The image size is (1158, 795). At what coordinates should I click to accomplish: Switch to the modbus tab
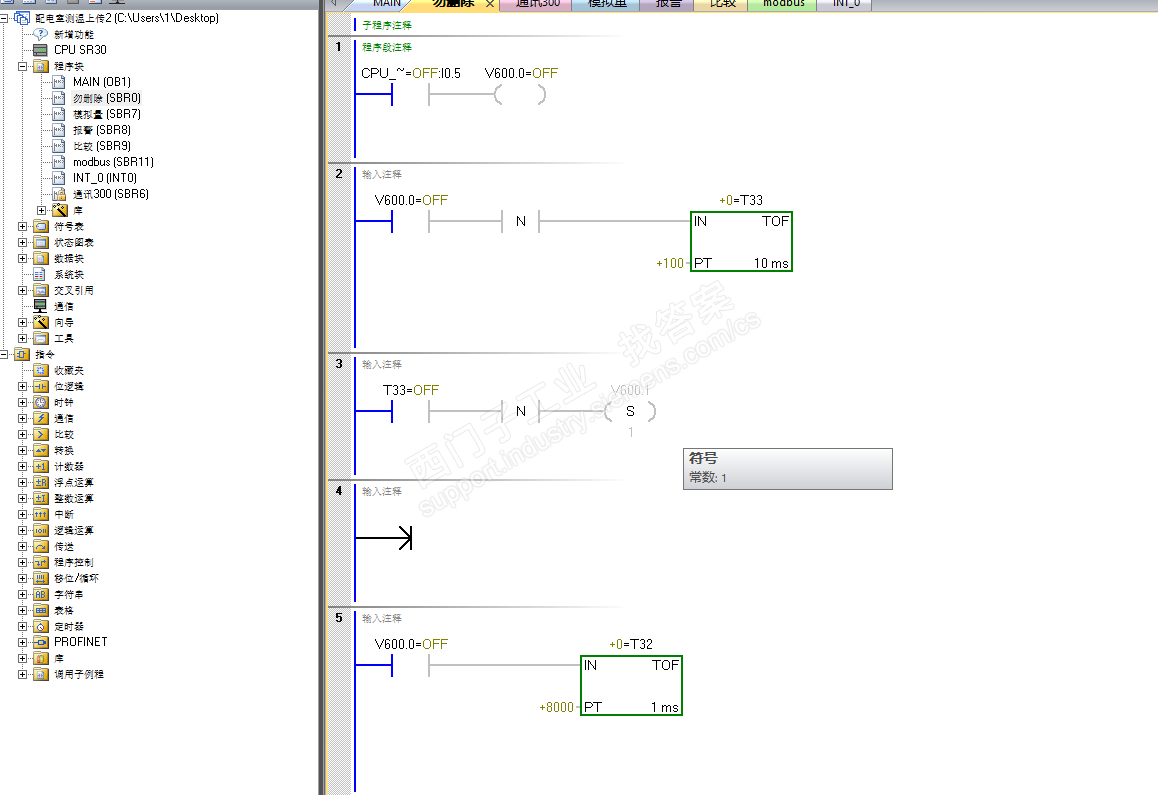pos(784,4)
